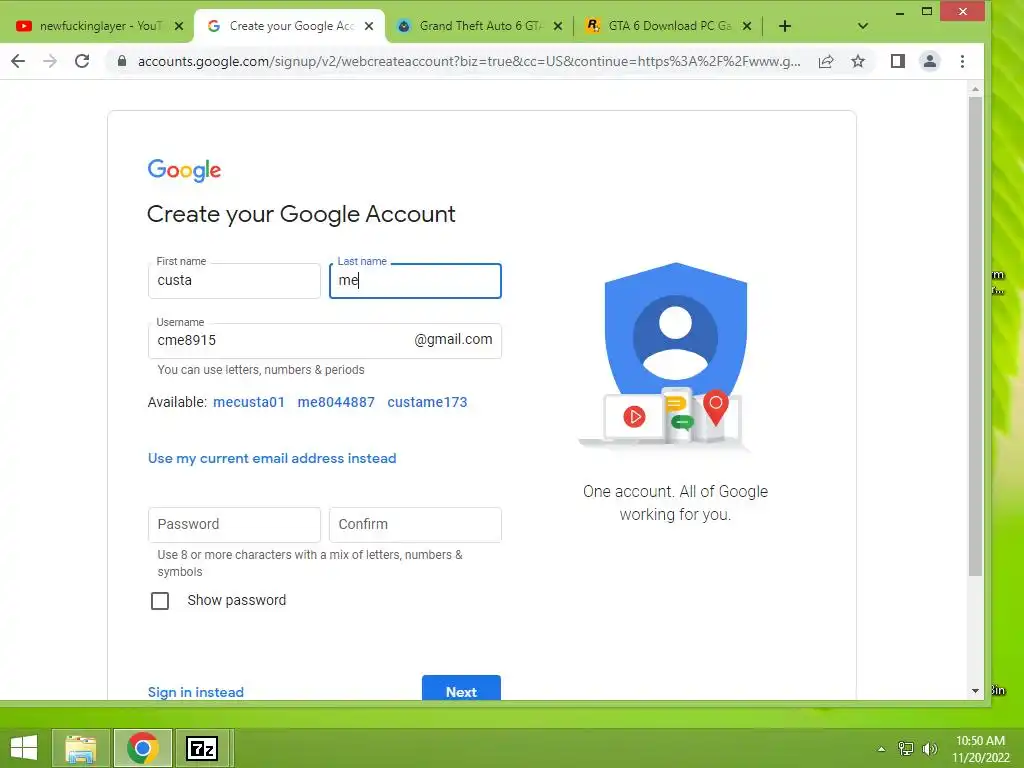The image size is (1024, 768).
Task: Choose suggested username custame173
Action: tap(427, 402)
